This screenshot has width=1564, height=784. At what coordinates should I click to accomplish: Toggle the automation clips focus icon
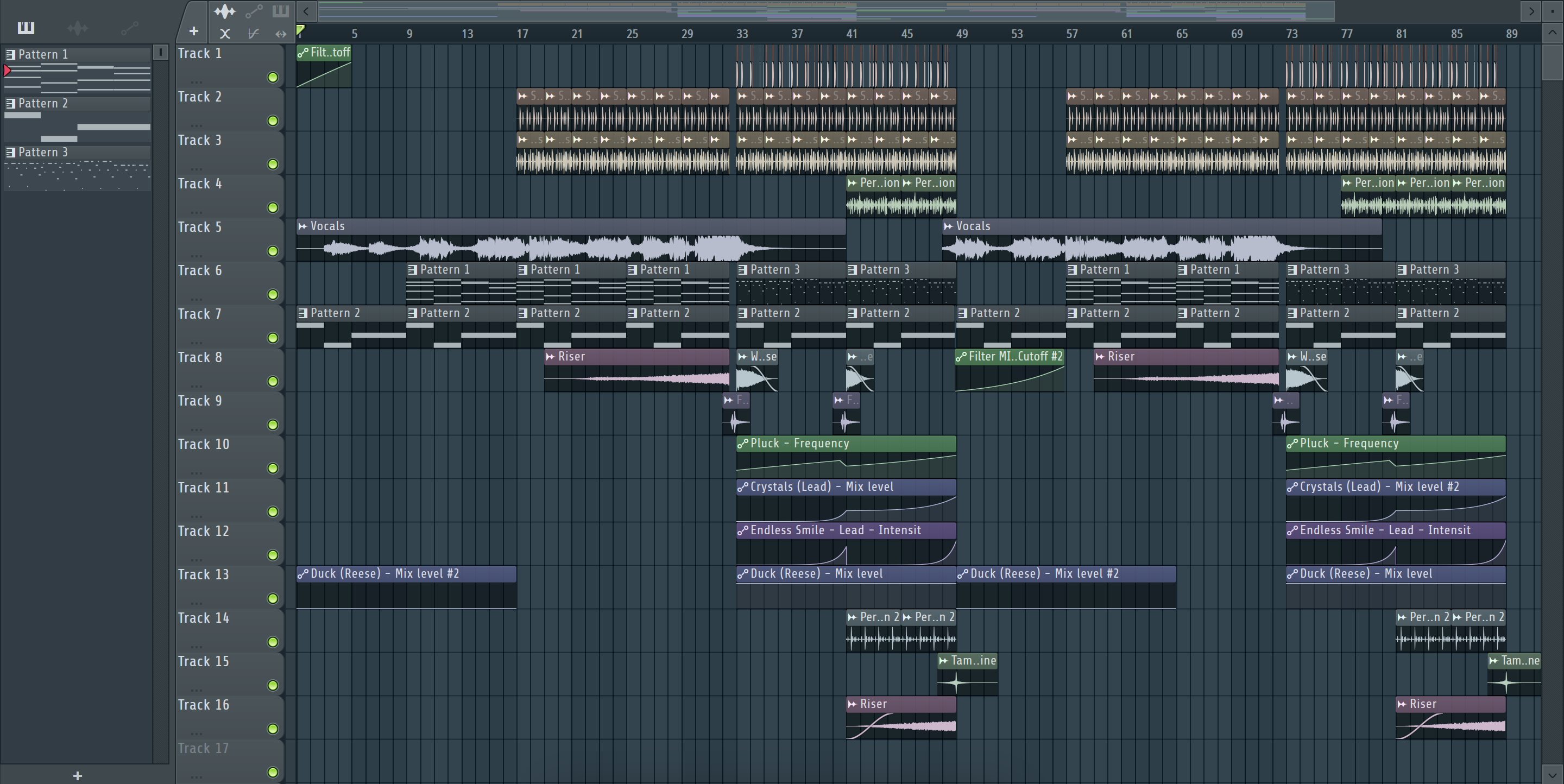[x=254, y=11]
